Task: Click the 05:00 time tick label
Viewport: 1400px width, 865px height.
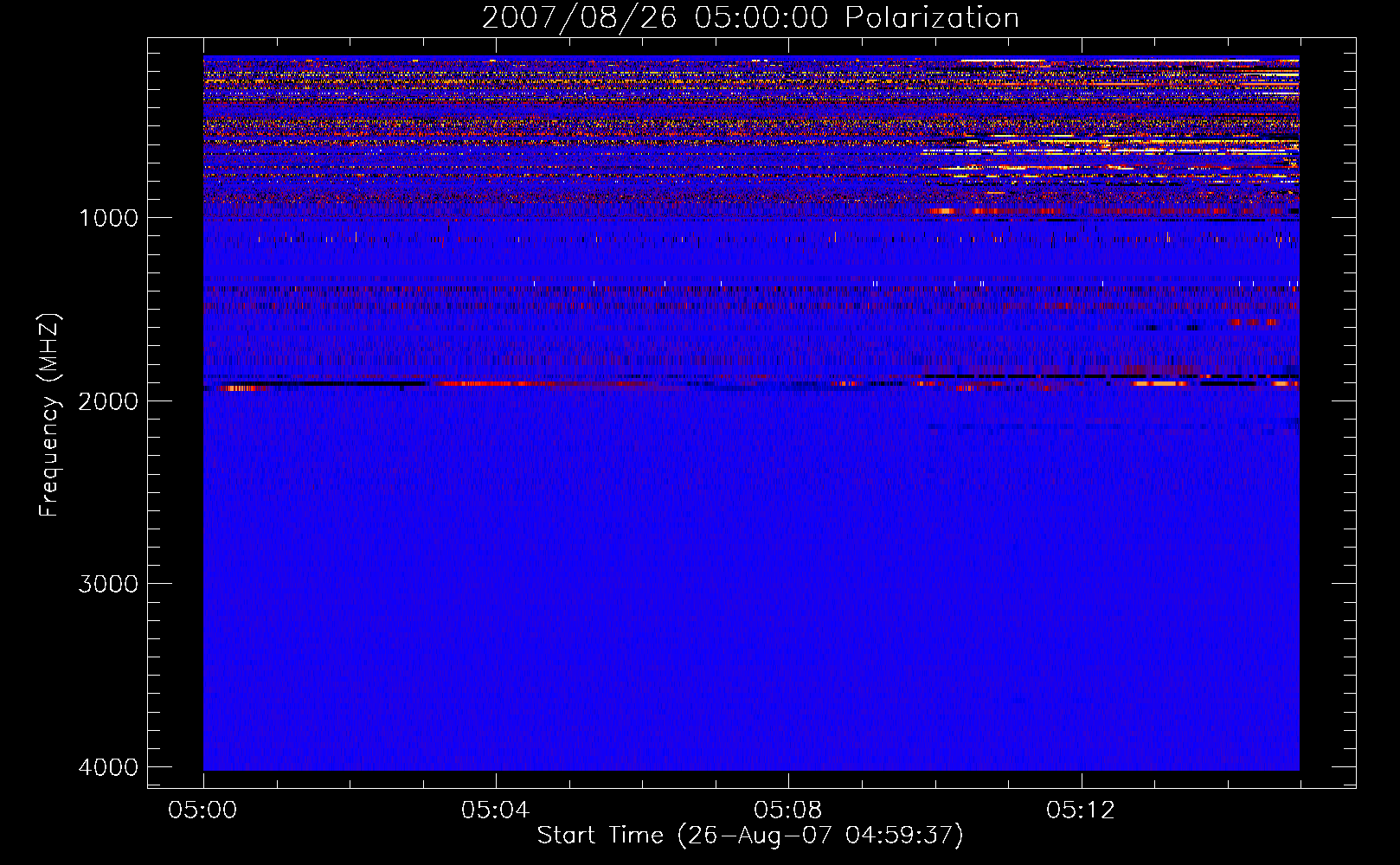Action: tap(203, 811)
